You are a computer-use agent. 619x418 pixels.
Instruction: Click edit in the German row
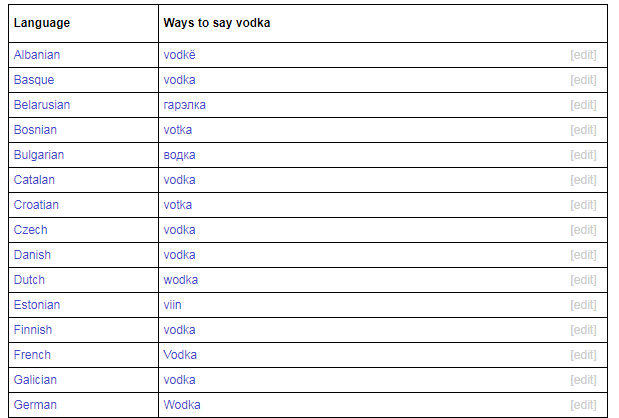coord(583,405)
